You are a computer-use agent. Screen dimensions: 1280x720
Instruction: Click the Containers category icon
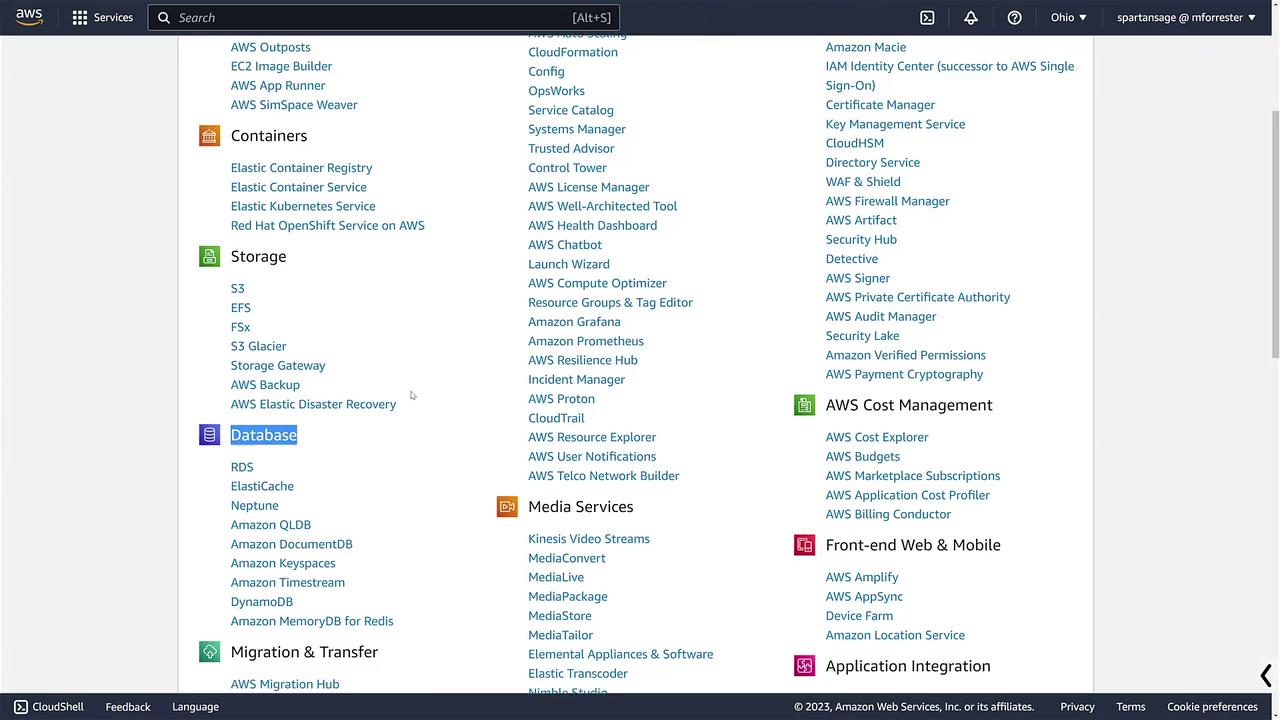click(209, 136)
